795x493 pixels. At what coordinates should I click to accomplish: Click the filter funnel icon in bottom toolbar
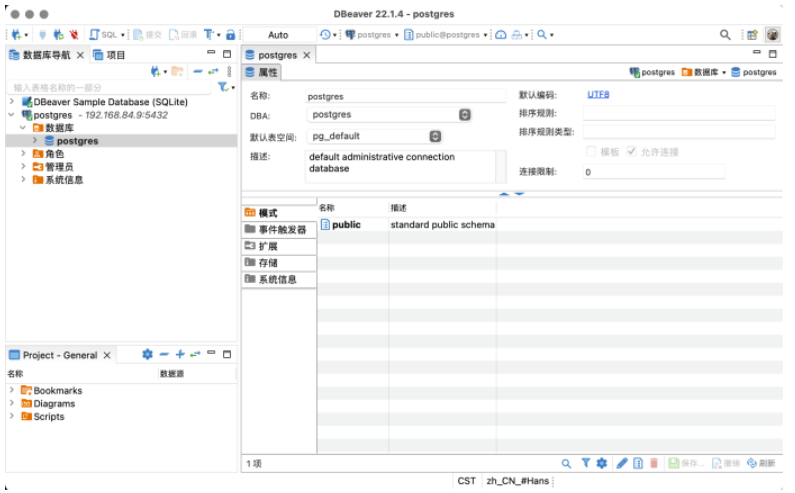[x=586, y=463]
